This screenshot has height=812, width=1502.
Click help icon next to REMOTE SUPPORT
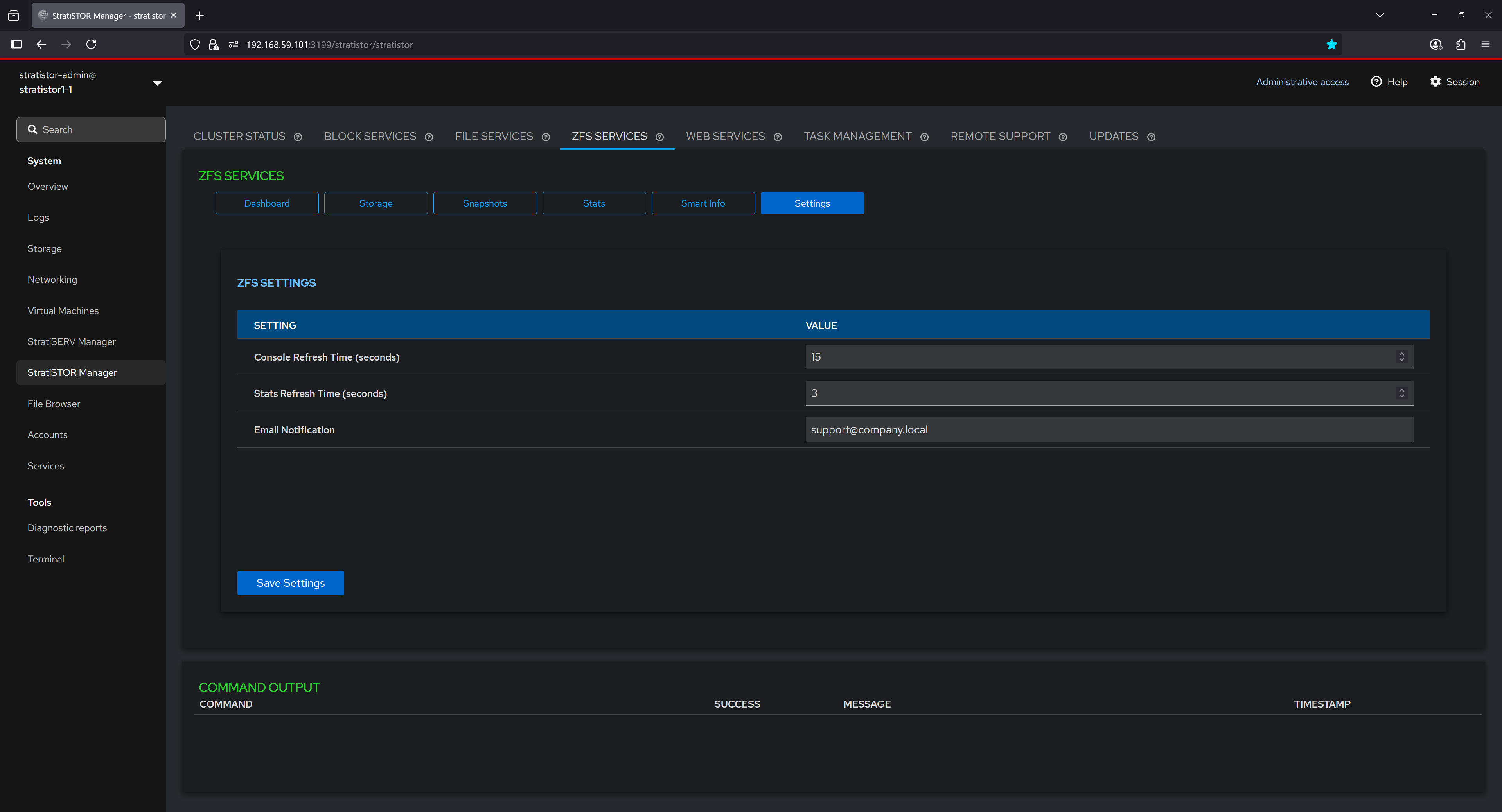pos(1063,137)
